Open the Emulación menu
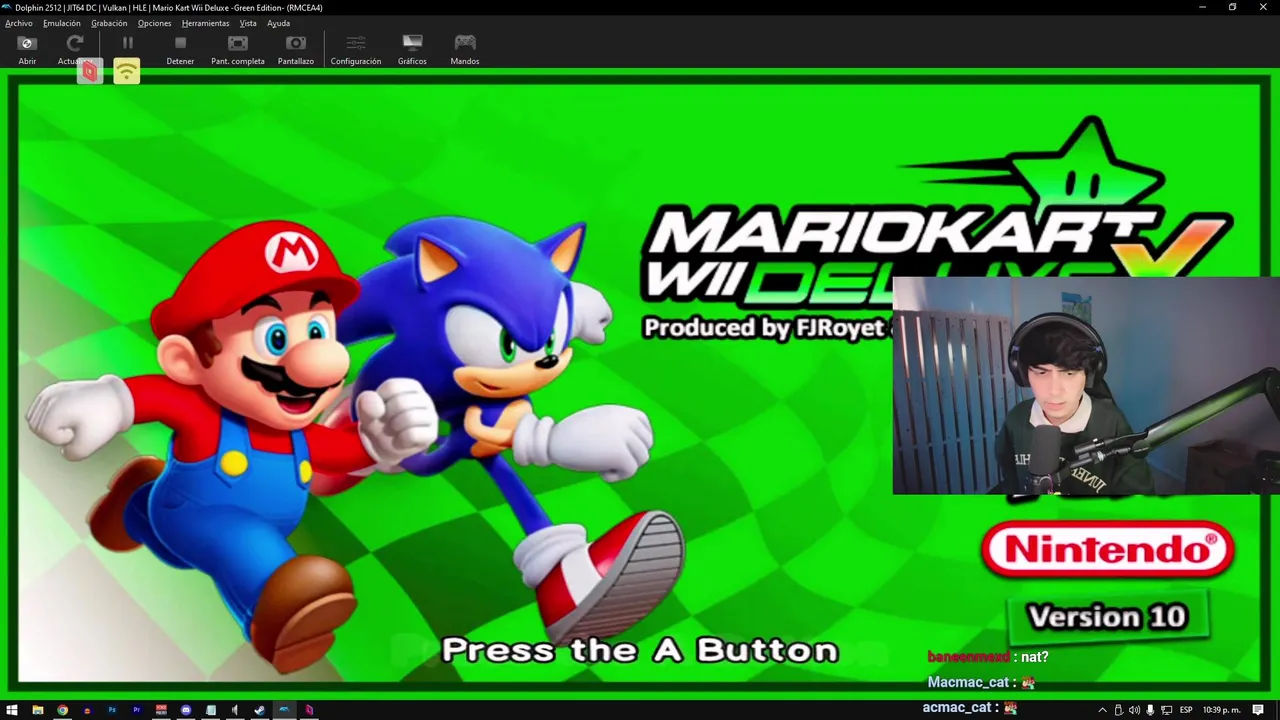1280x720 pixels. click(x=62, y=23)
